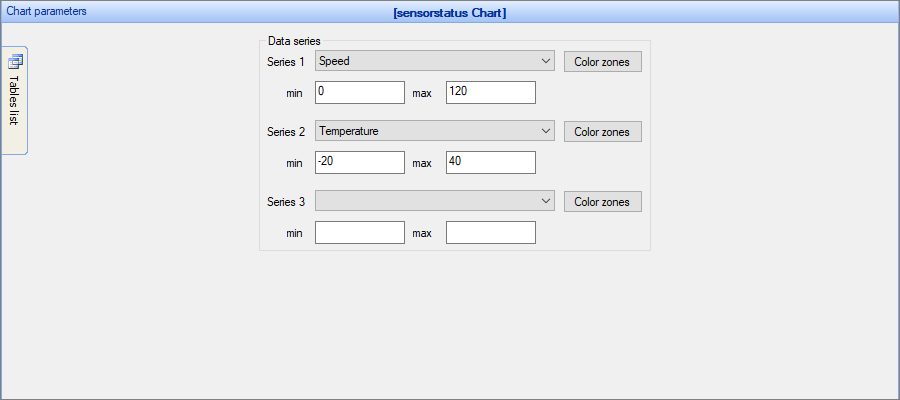
Task: Click Series 1 min field containing 0
Action: tap(360, 92)
